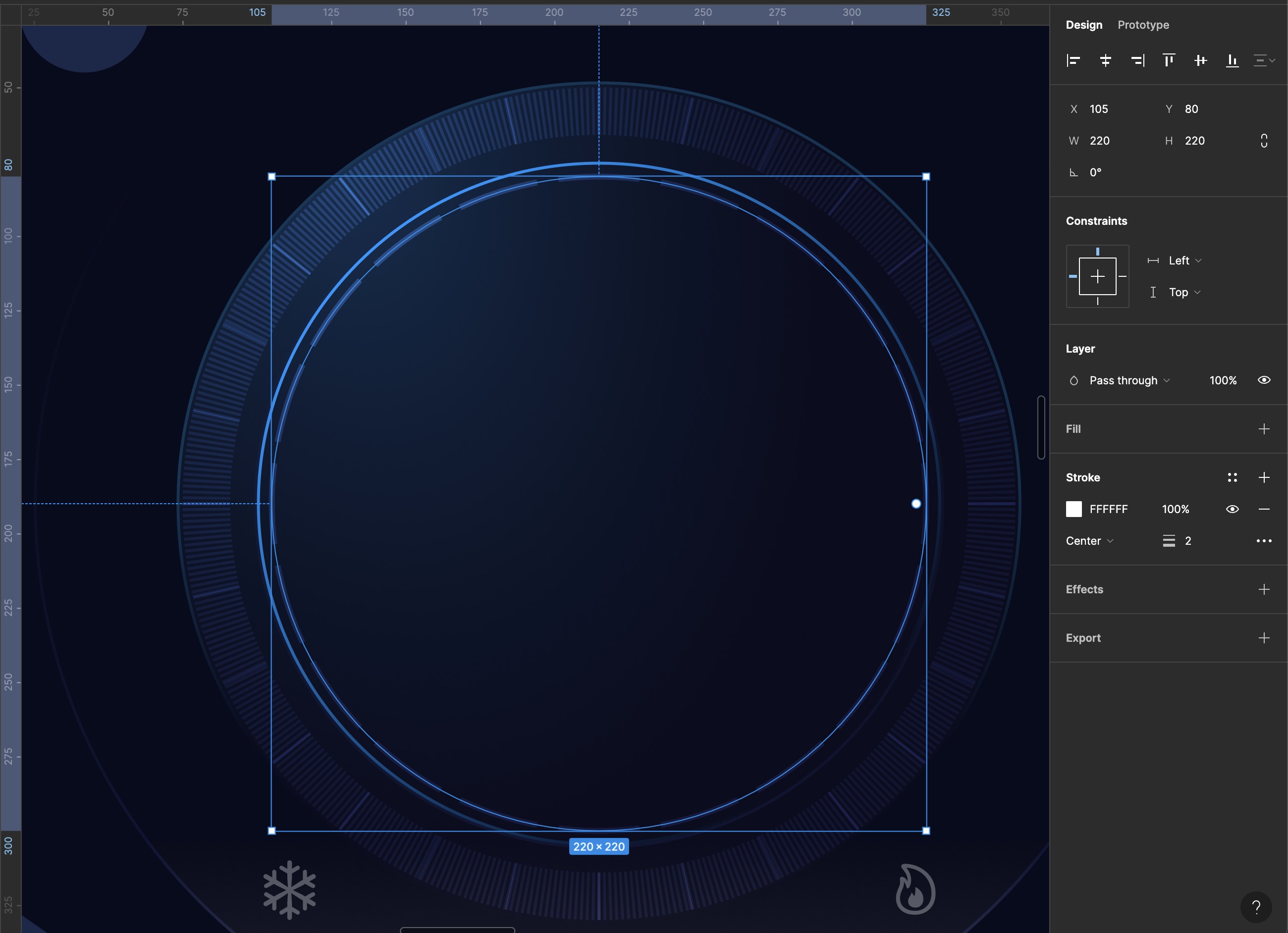The height and width of the screenshot is (933, 1288).
Task: Open the Top vertical constraint dropdown
Action: point(1183,292)
